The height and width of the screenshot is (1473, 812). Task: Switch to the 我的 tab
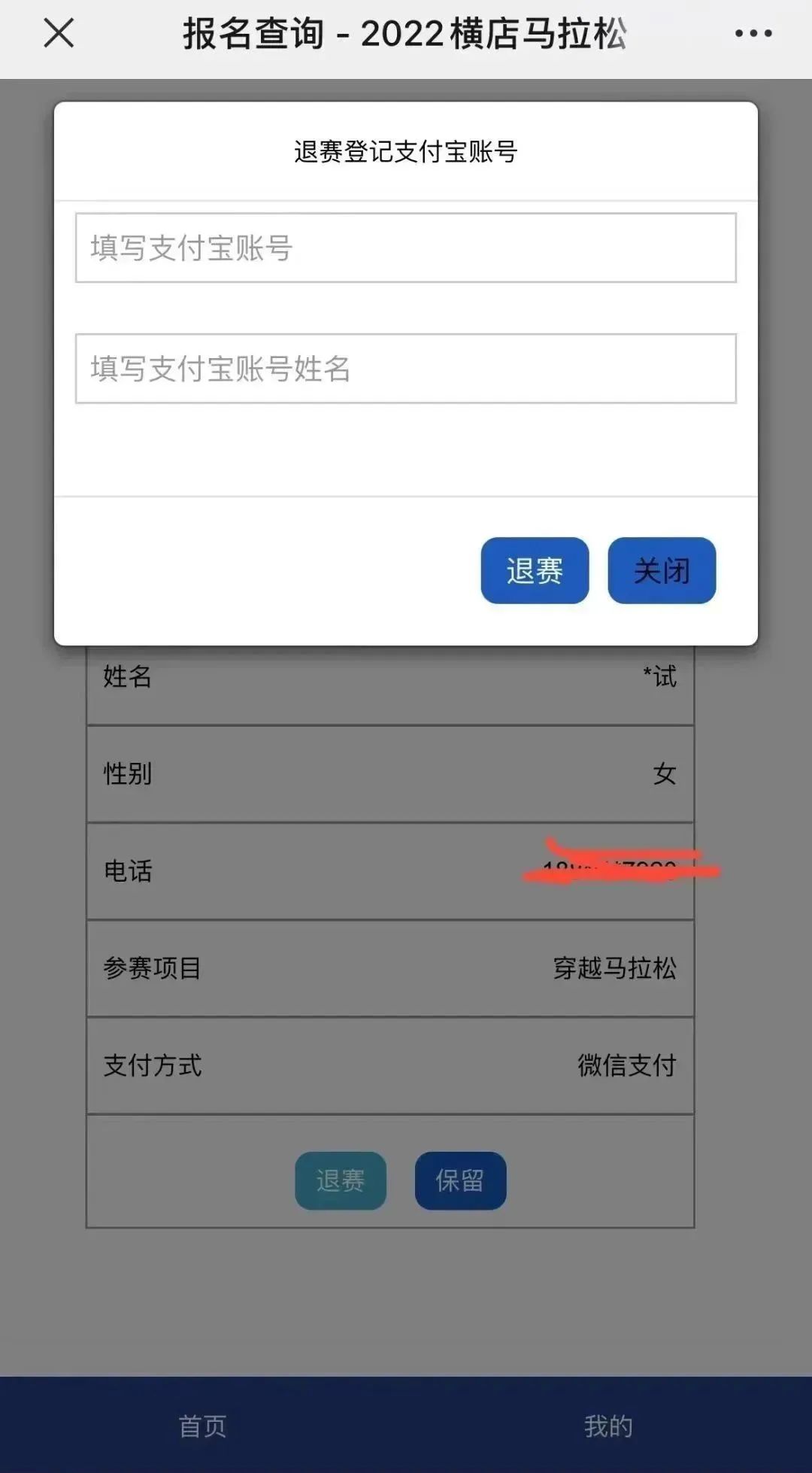608,1426
